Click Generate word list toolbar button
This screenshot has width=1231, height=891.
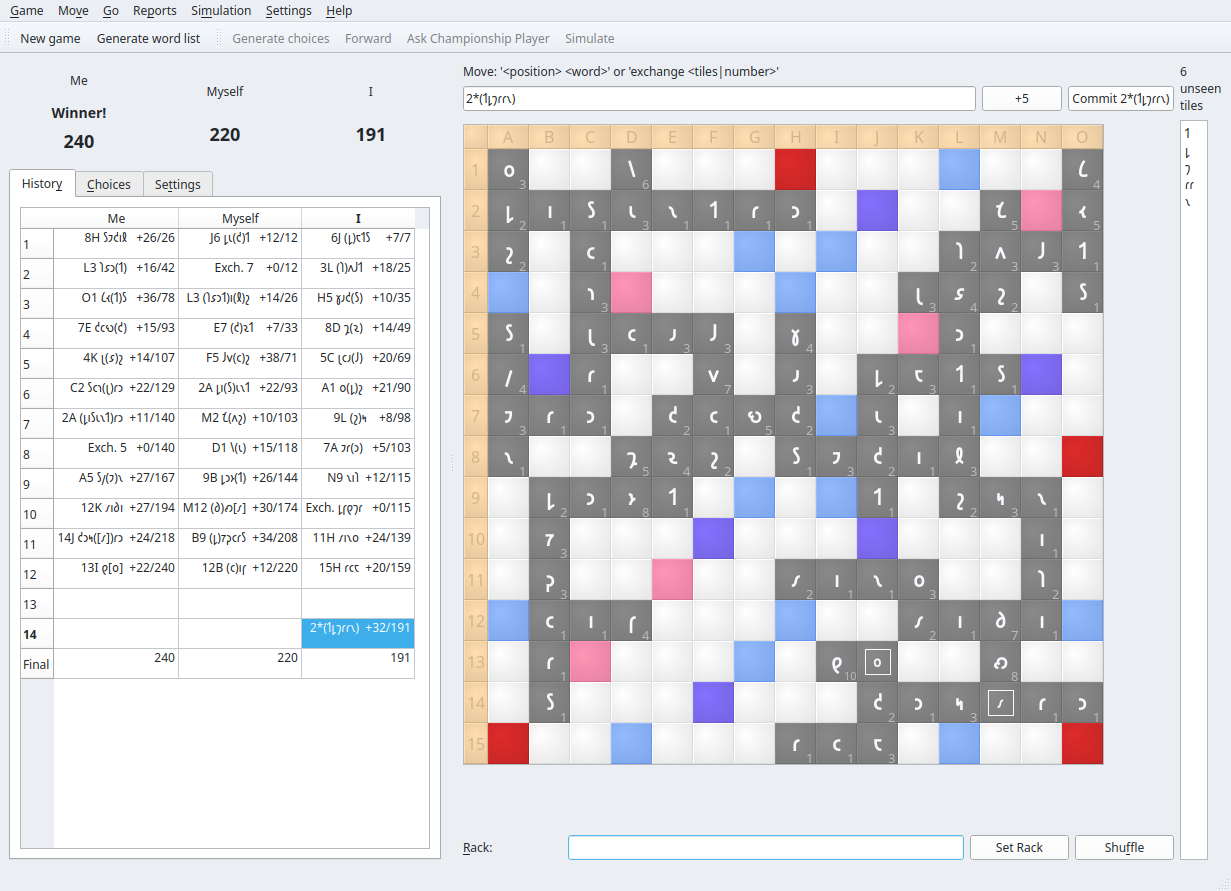pyautogui.click(x=148, y=39)
